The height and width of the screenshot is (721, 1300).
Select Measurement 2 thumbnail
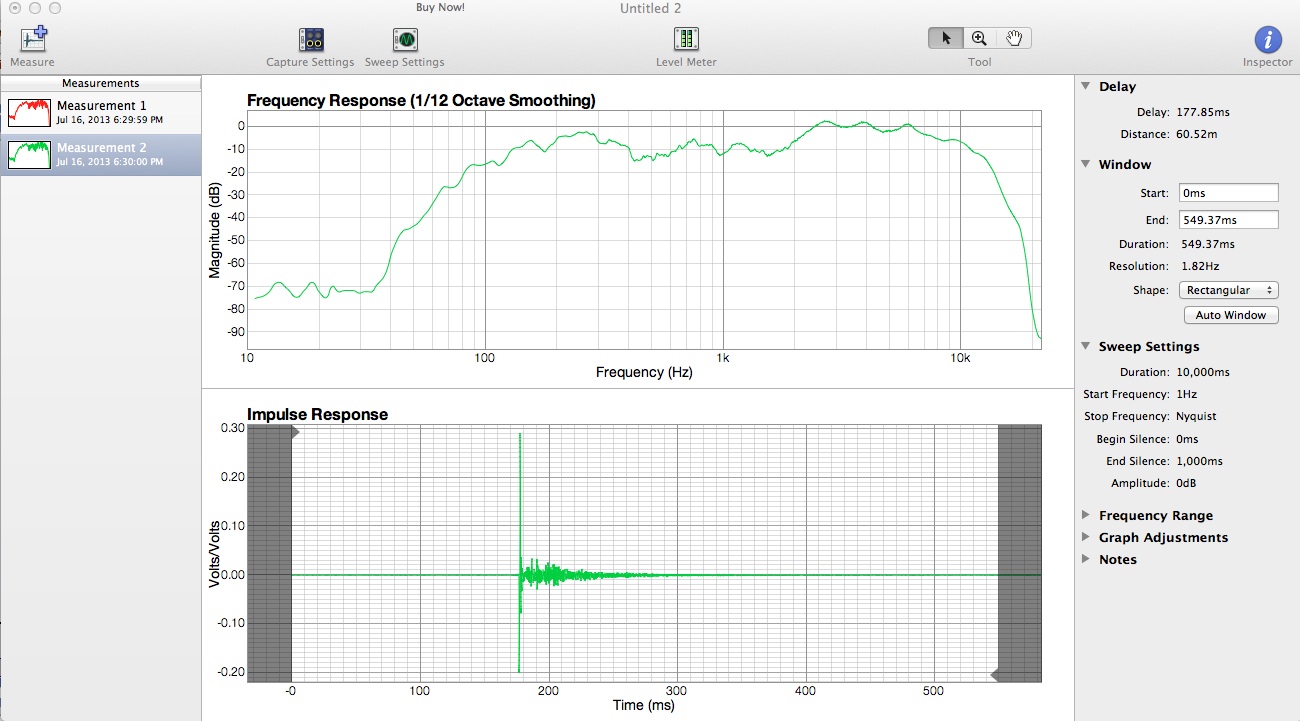pos(28,154)
